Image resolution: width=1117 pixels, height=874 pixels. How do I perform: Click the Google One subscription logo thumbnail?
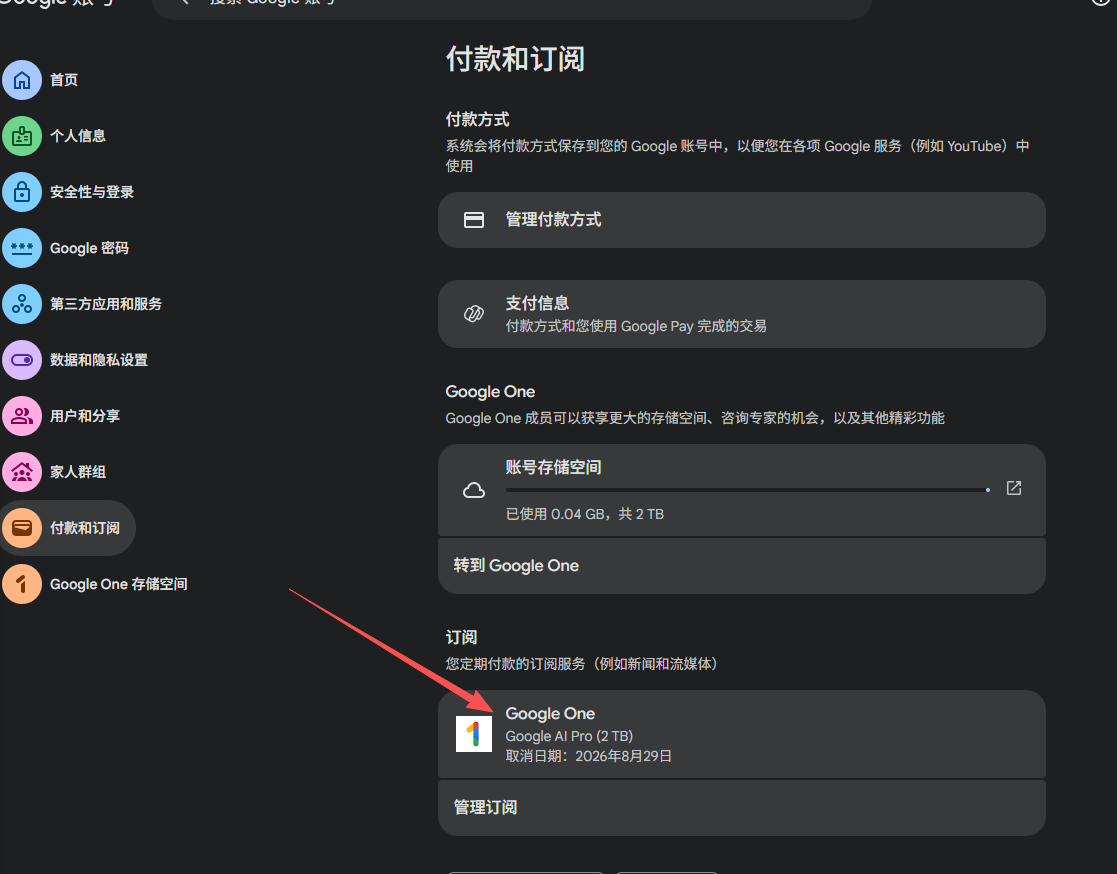coord(474,734)
